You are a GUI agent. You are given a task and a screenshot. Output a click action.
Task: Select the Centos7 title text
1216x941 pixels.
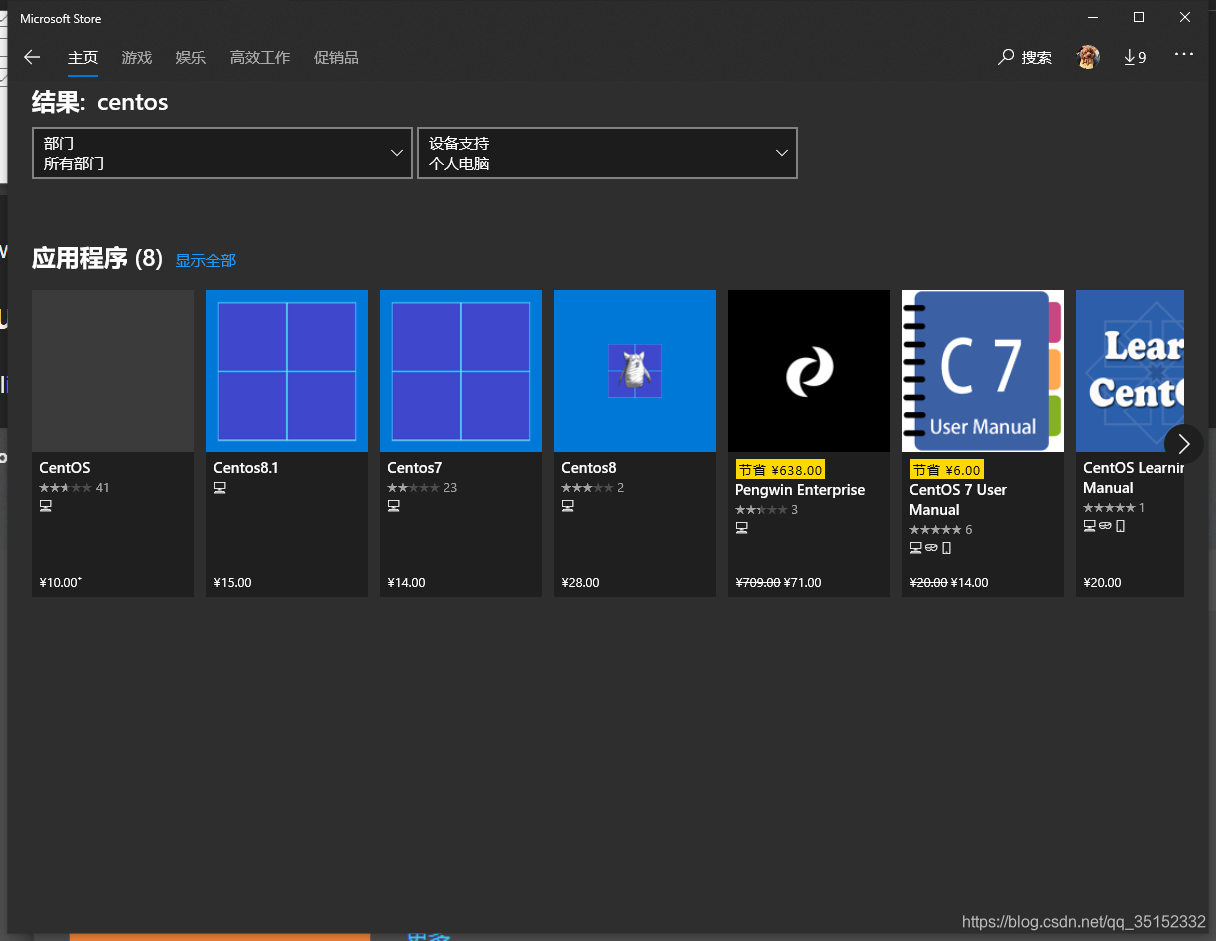pyautogui.click(x=414, y=468)
